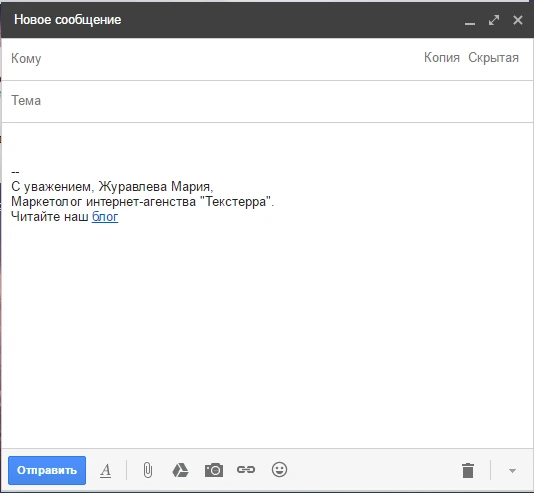Insert a hyperlink via the chain icon
The width and height of the screenshot is (534, 493).
point(246,470)
